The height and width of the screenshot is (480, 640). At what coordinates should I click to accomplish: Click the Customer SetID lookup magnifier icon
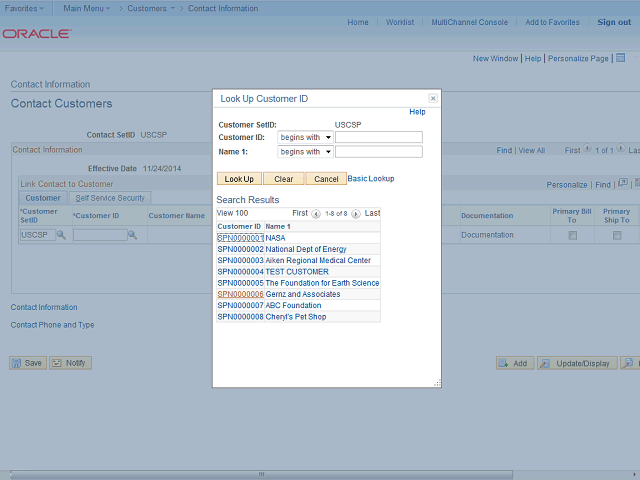60,235
